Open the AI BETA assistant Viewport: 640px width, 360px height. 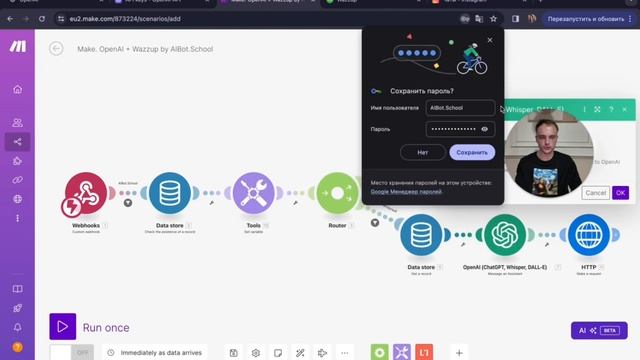tap(599, 331)
